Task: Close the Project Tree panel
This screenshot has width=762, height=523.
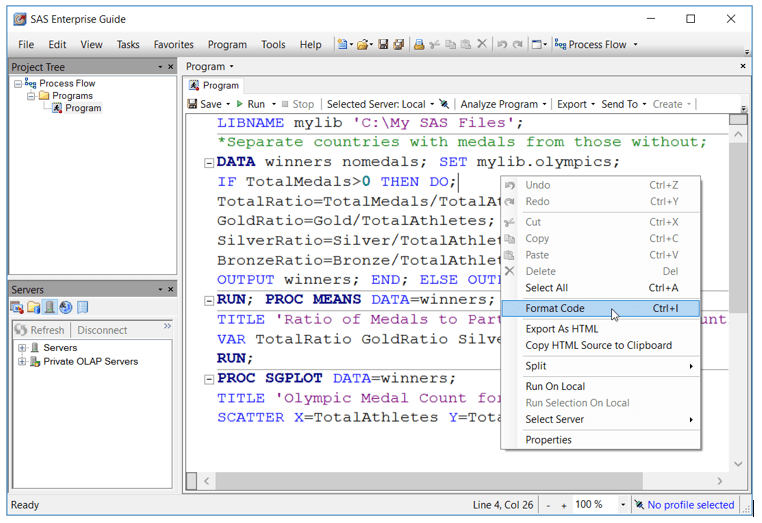Action: tap(171, 67)
